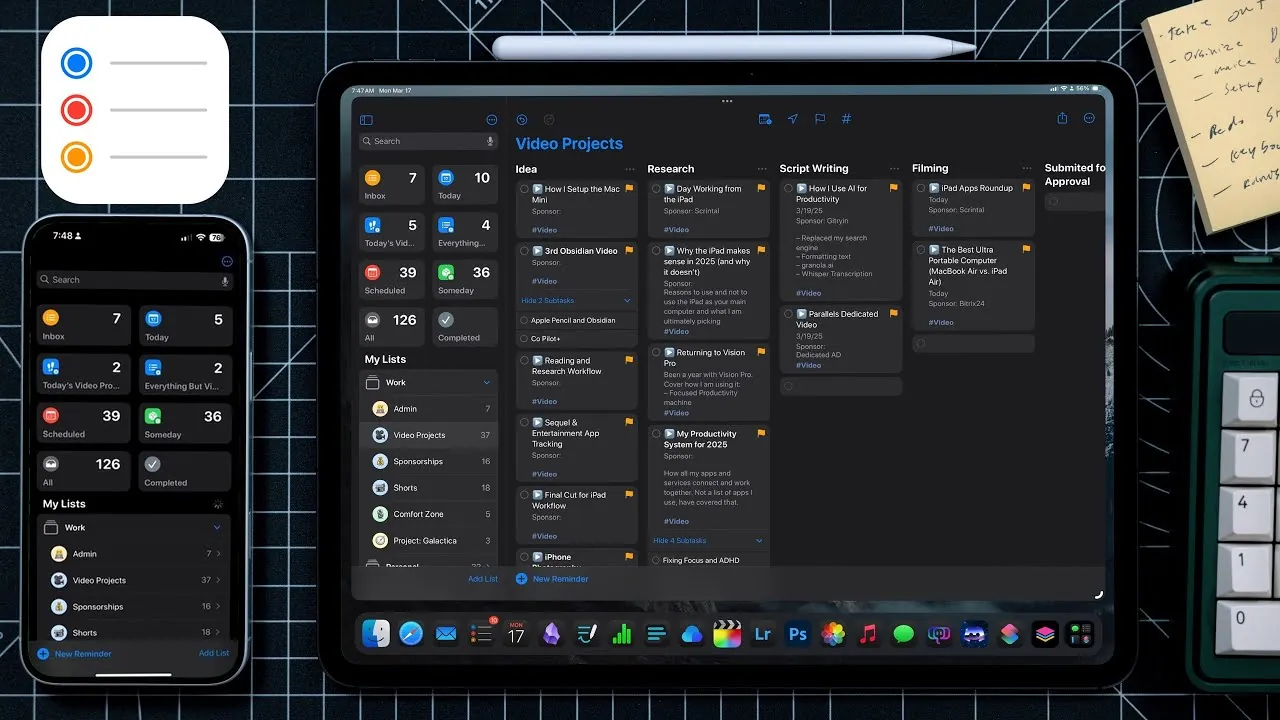The width and height of the screenshot is (1280, 720).
Task: Select the Admin list in iPad sidebar
Action: [x=429, y=408]
